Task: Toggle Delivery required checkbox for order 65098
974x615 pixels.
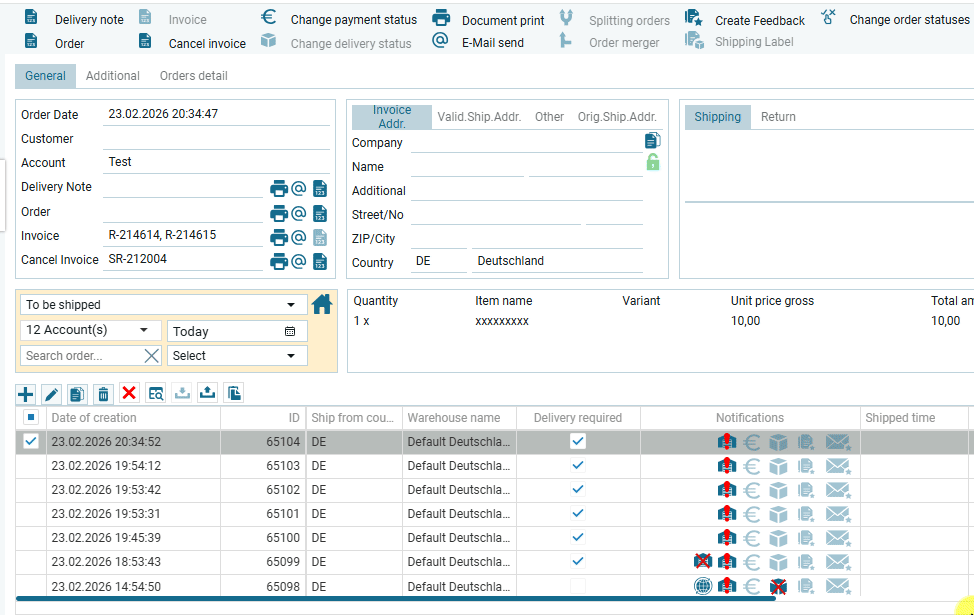Action: 578,586
